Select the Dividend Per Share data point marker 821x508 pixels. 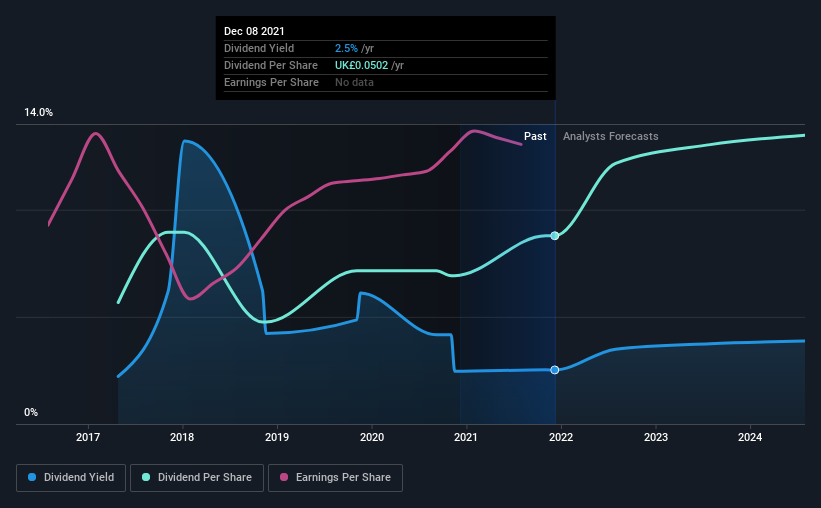[x=554, y=236]
